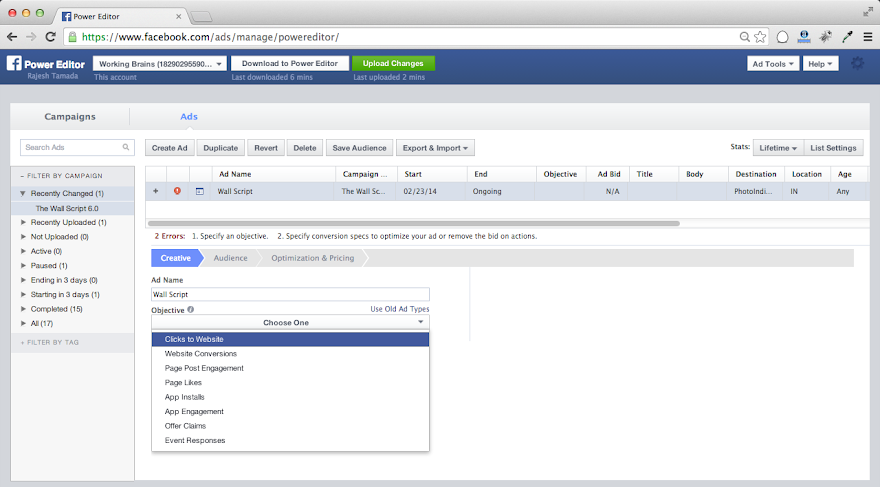Open the Export & Import dropdown
This screenshot has height=487, width=880.
pos(436,148)
